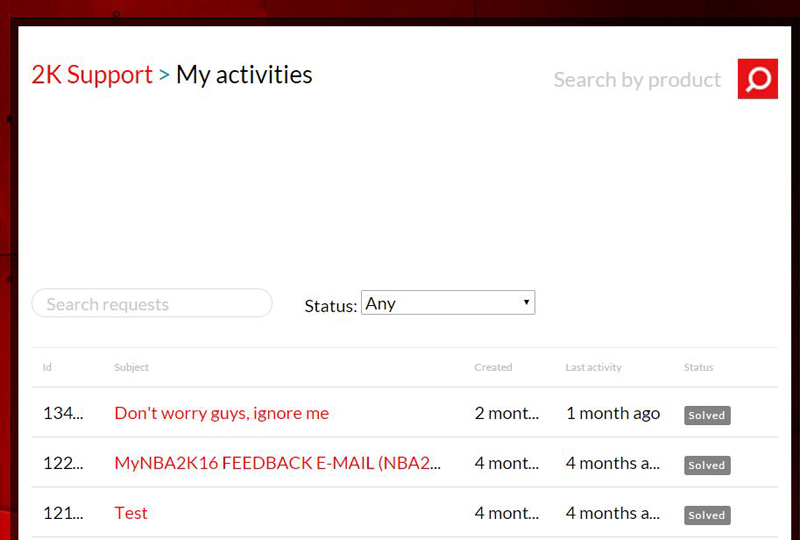Click request id 121...
The image size is (800, 540).
tap(63, 513)
